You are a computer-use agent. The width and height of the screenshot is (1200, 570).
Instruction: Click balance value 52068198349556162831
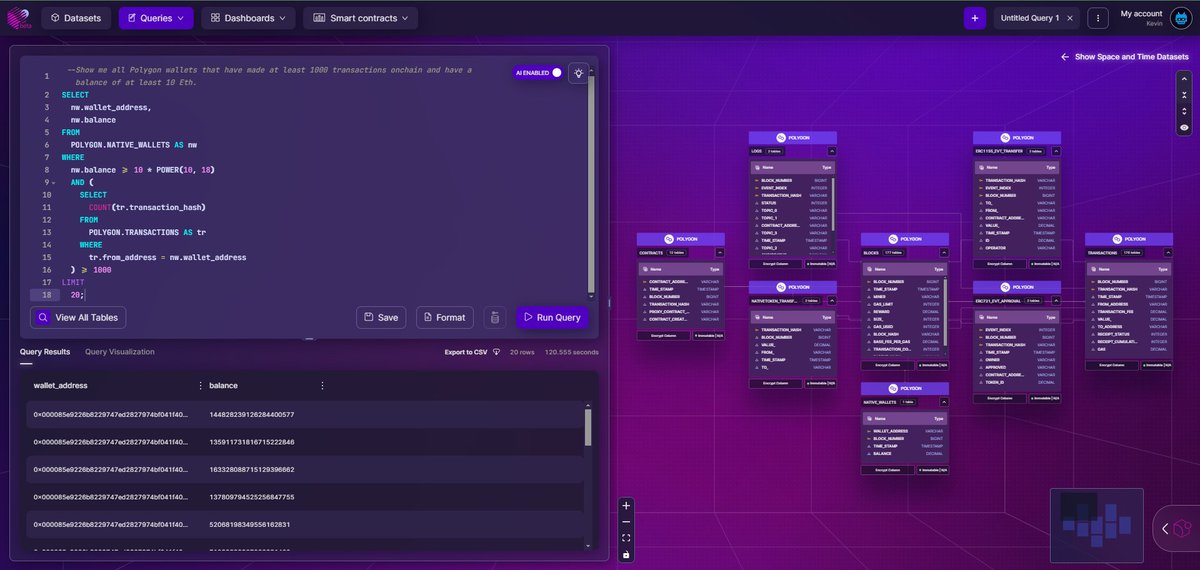tap(249, 524)
